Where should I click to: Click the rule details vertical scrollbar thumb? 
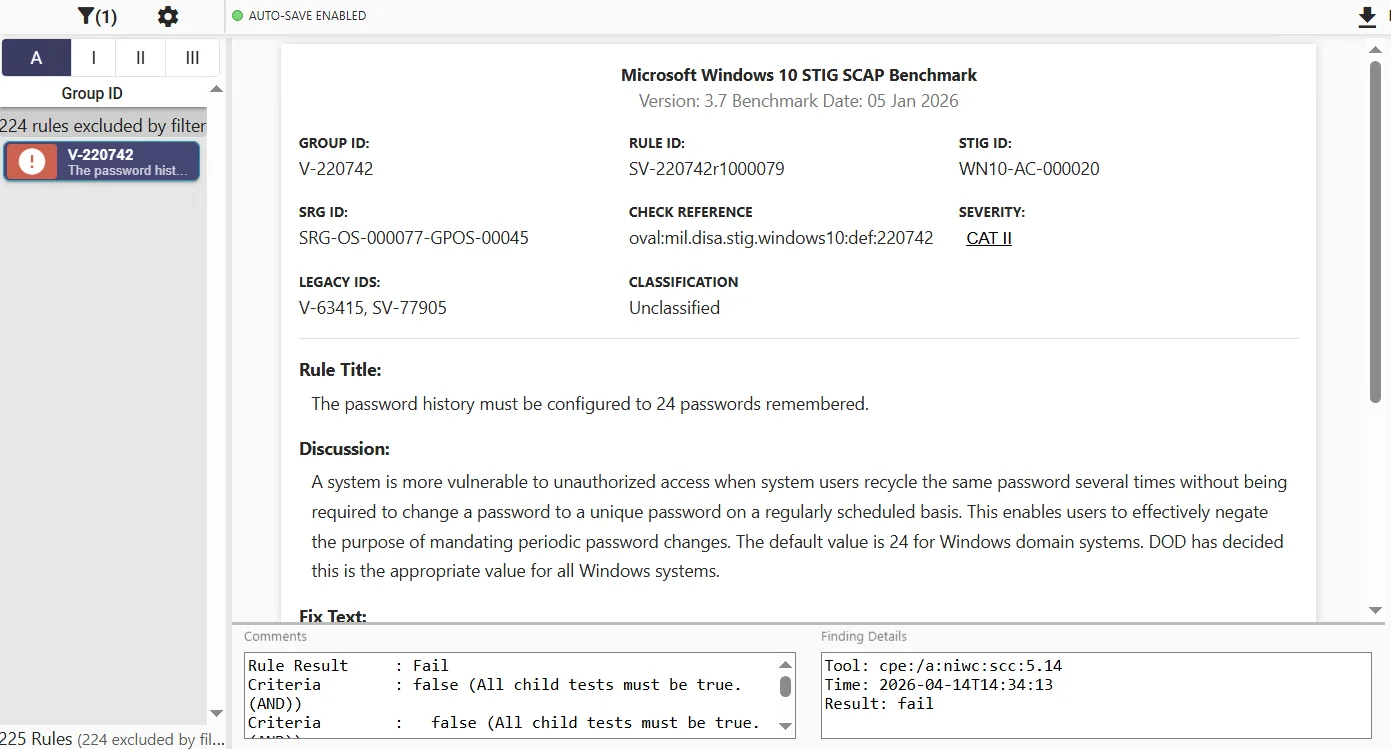click(1375, 230)
